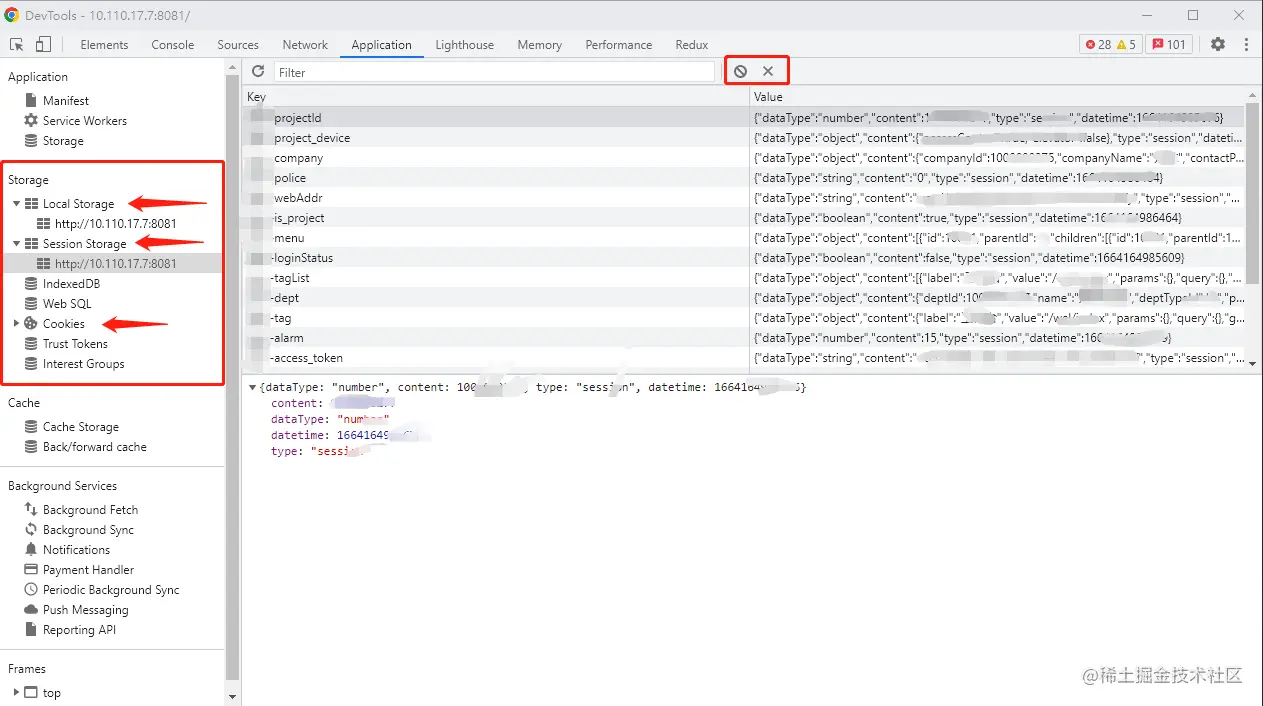Click the 101 issues badge
Screen dimensions: 1263x706
(1169, 44)
